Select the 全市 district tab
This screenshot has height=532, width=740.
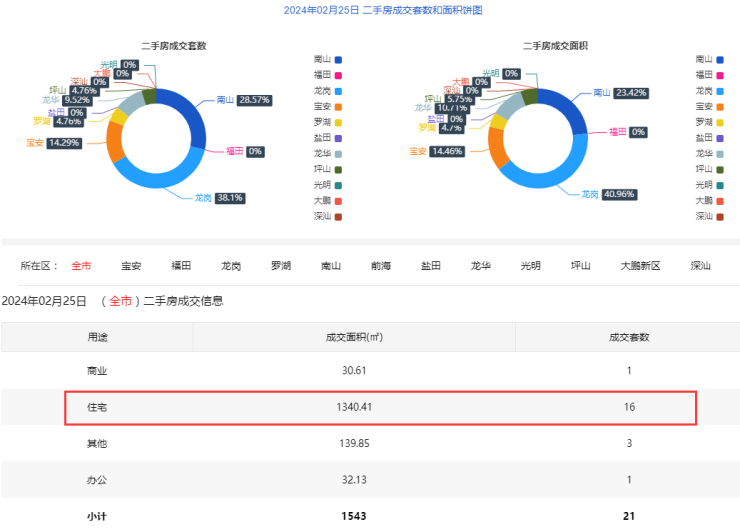pos(81,266)
